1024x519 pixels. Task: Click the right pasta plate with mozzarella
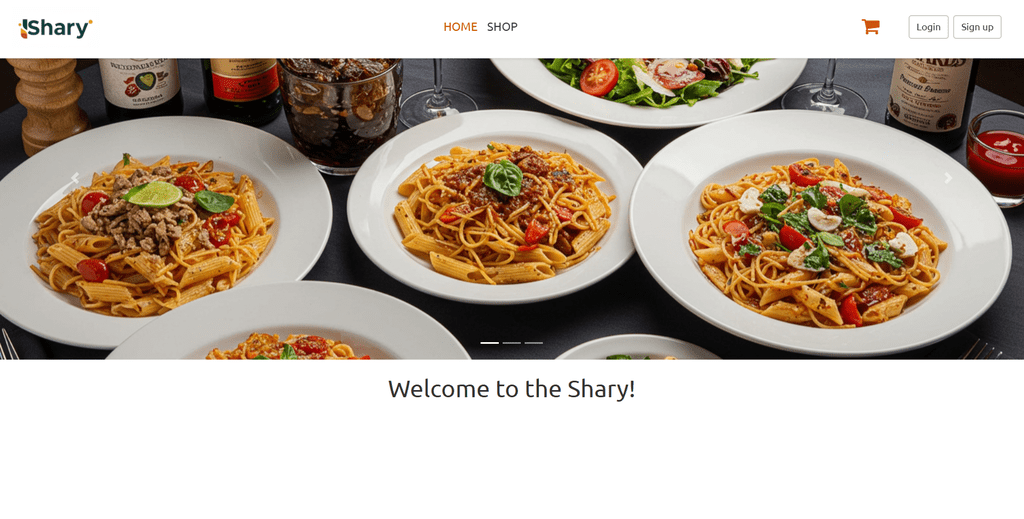pyautogui.click(x=820, y=232)
